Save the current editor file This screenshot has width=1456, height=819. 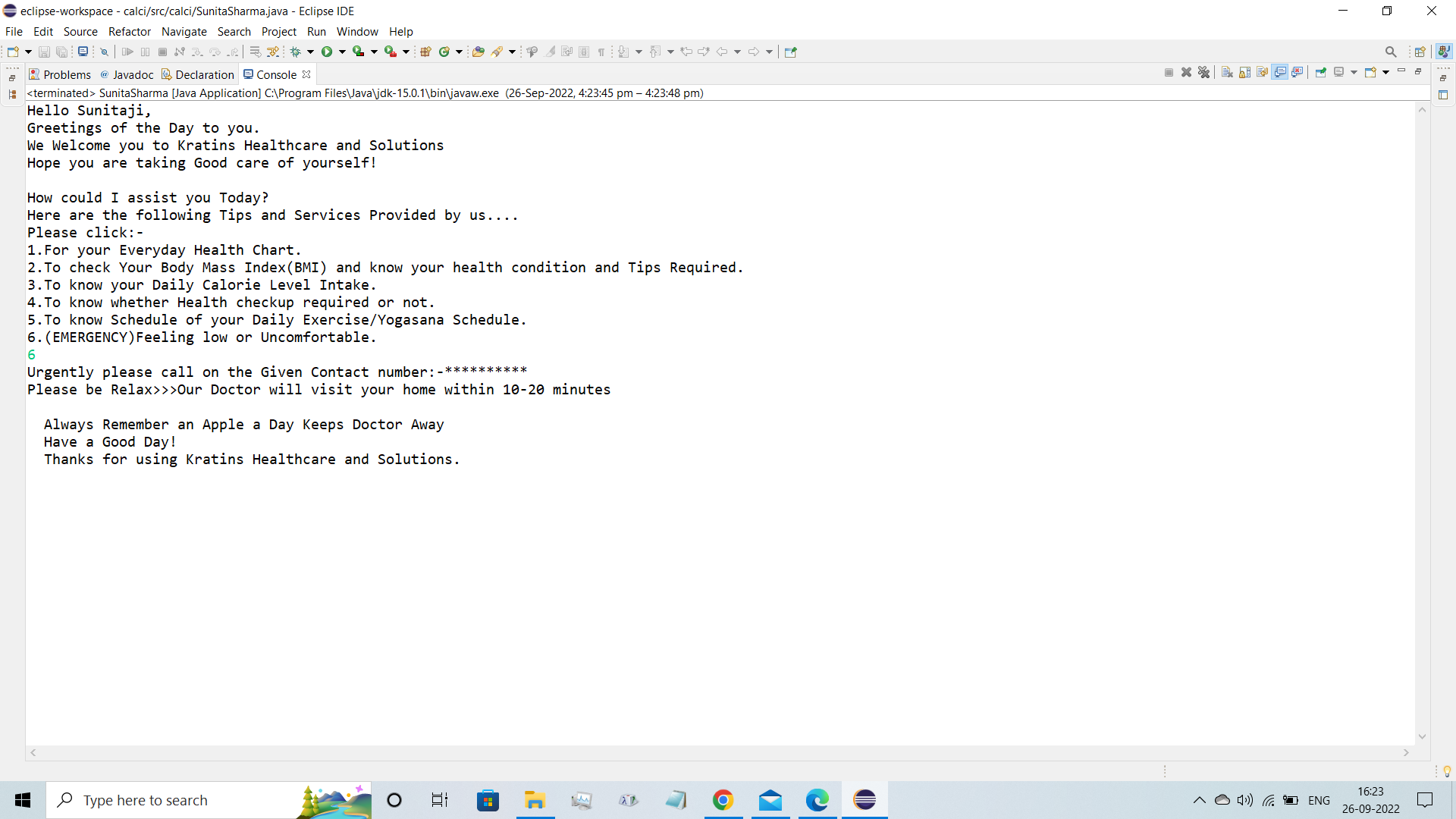(x=44, y=51)
